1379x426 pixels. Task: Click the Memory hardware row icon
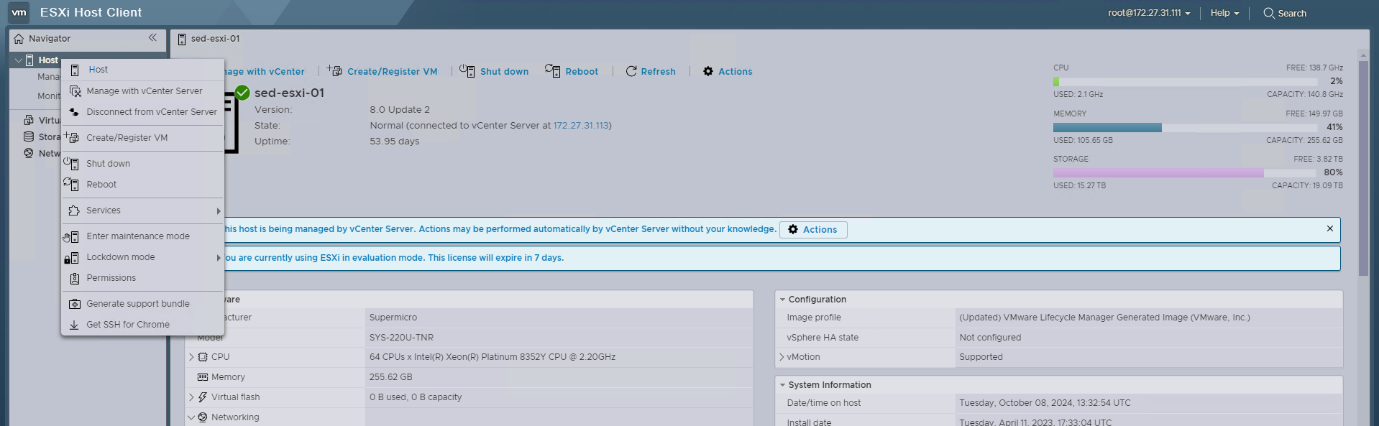[202, 377]
